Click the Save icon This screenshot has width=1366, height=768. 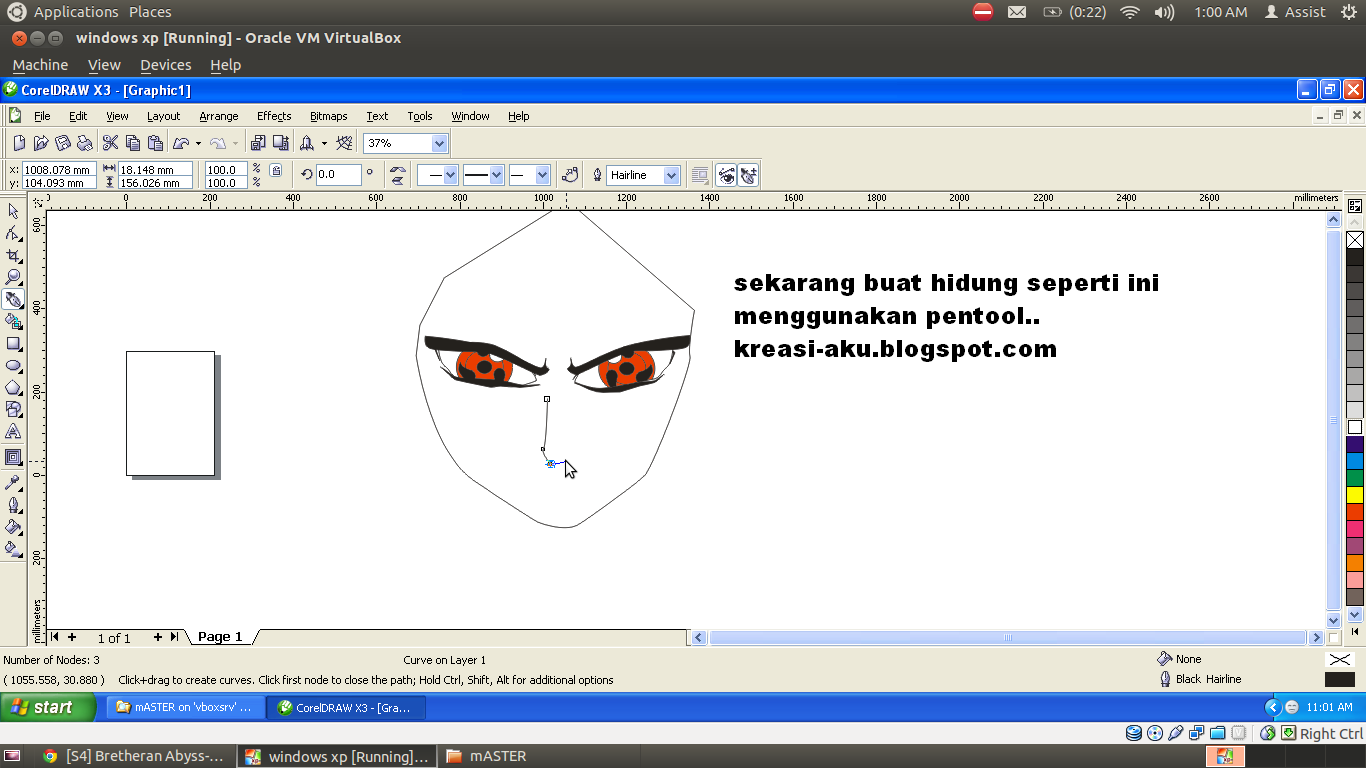(63, 143)
